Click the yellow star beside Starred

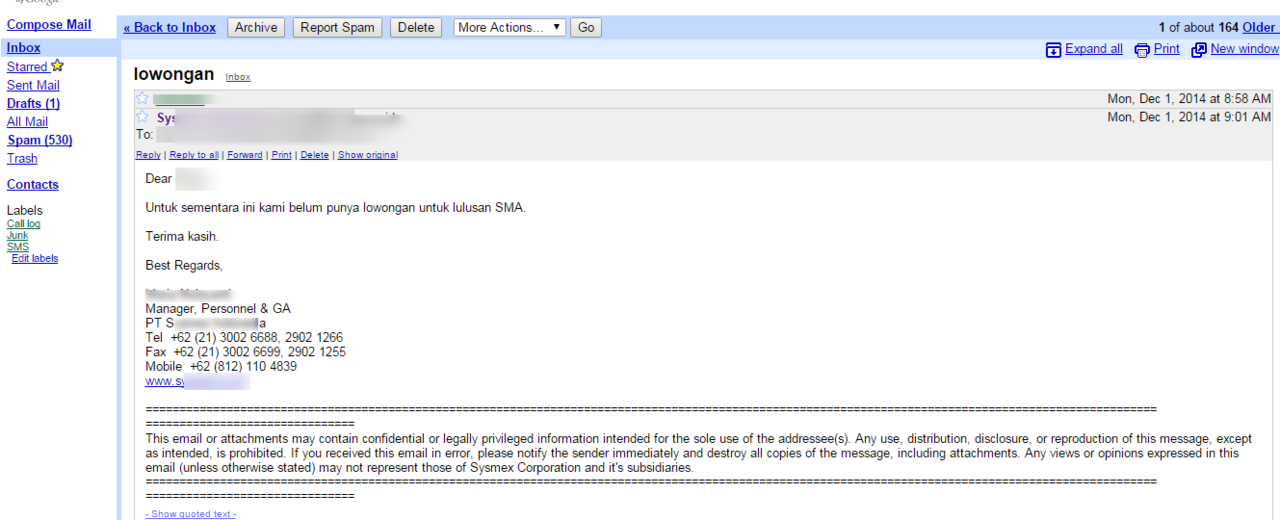pyautogui.click(x=57, y=66)
